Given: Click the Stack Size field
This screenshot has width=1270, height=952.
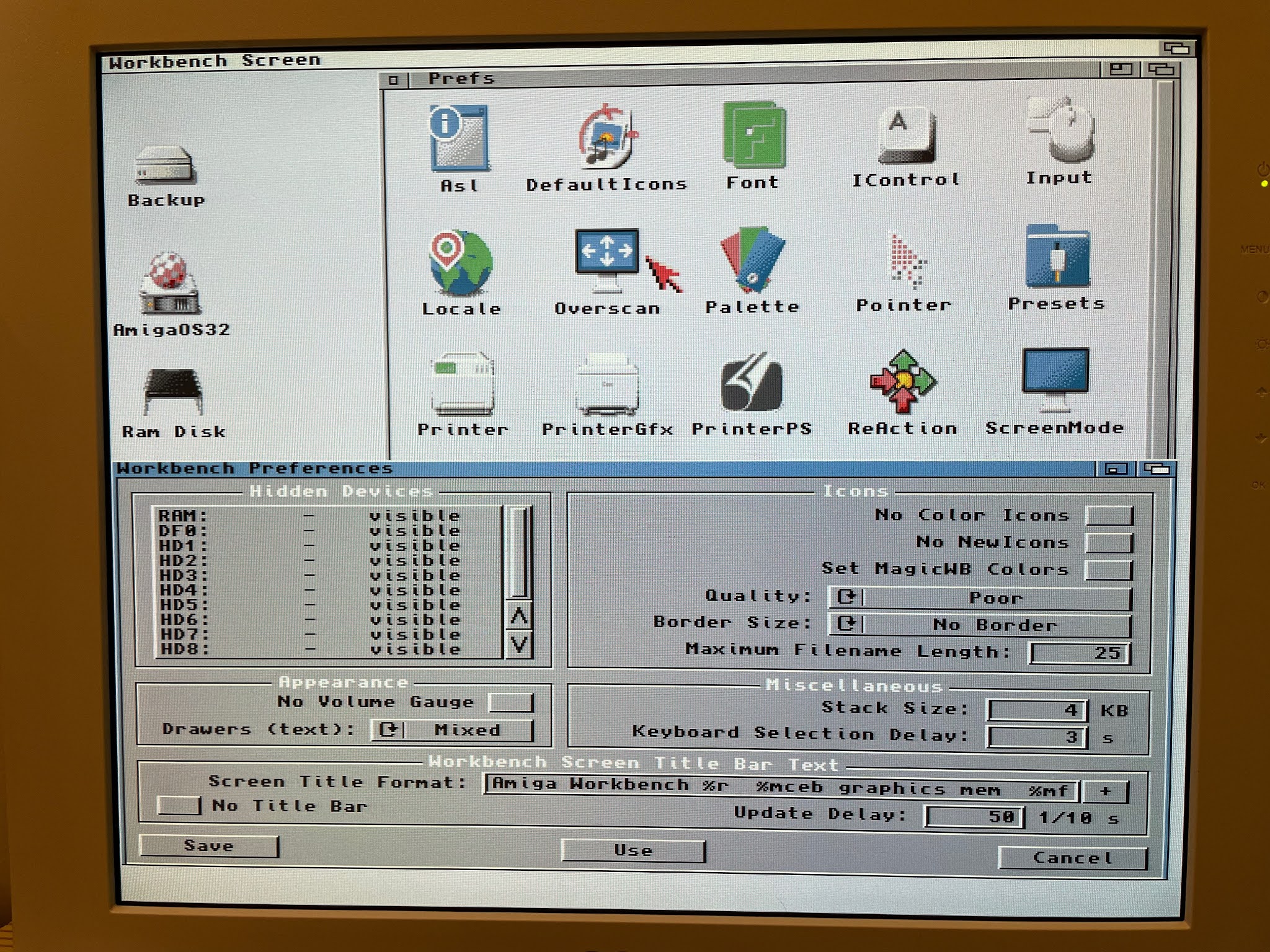Looking at the screenshot, I should click(x=1037, y=710).
